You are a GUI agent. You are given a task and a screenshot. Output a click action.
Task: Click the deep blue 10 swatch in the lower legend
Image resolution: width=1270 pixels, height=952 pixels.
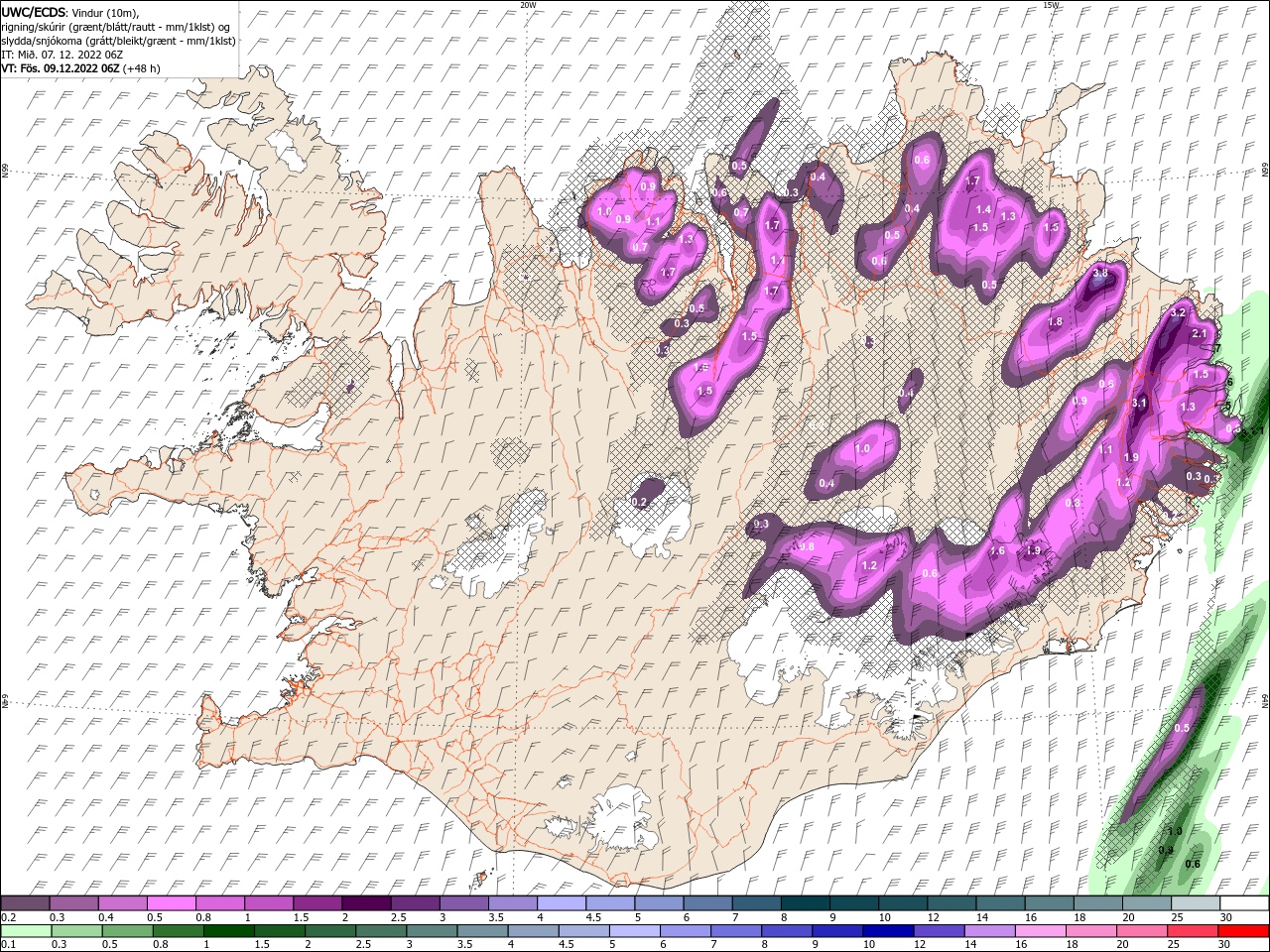(887, 931)
